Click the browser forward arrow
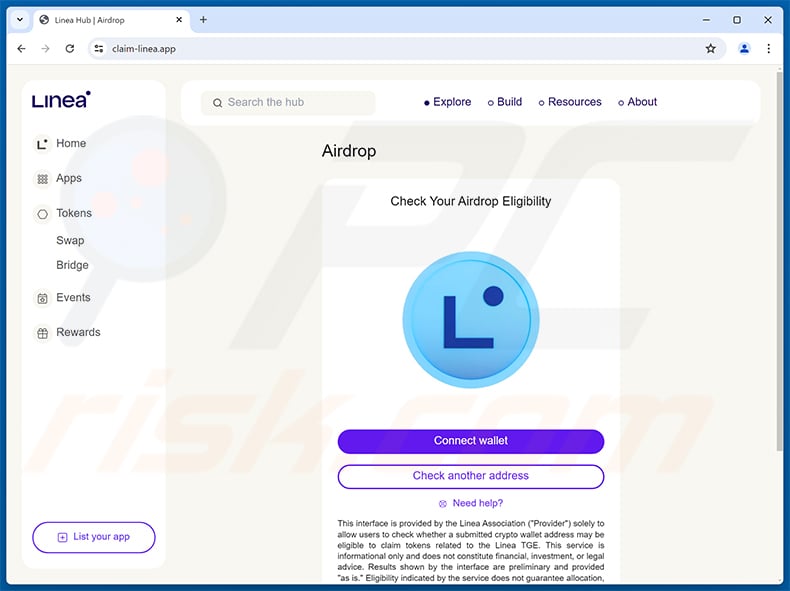 coord(45,49)
